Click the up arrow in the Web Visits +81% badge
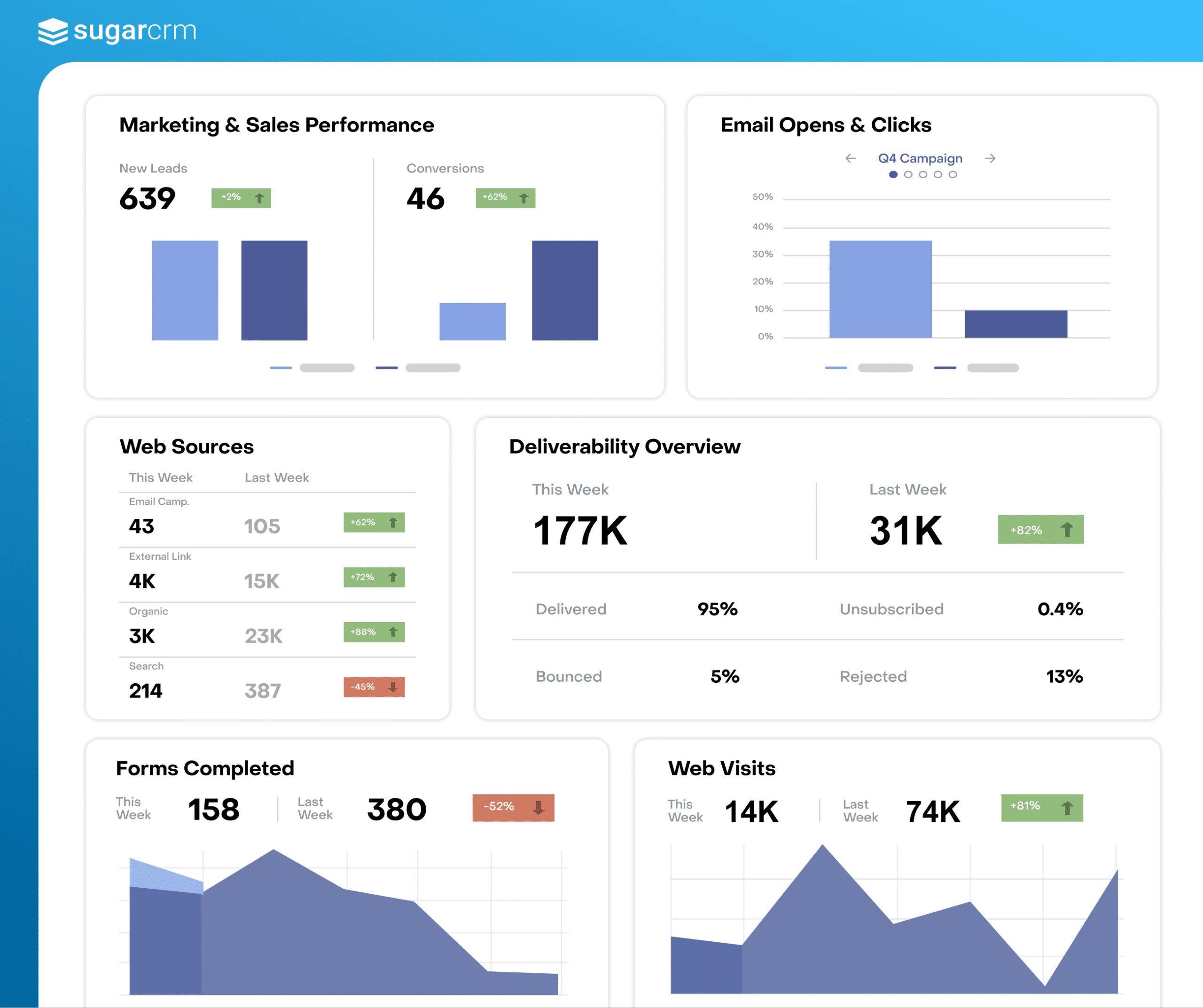1203x1008 pixels. tap(1067, 808)
